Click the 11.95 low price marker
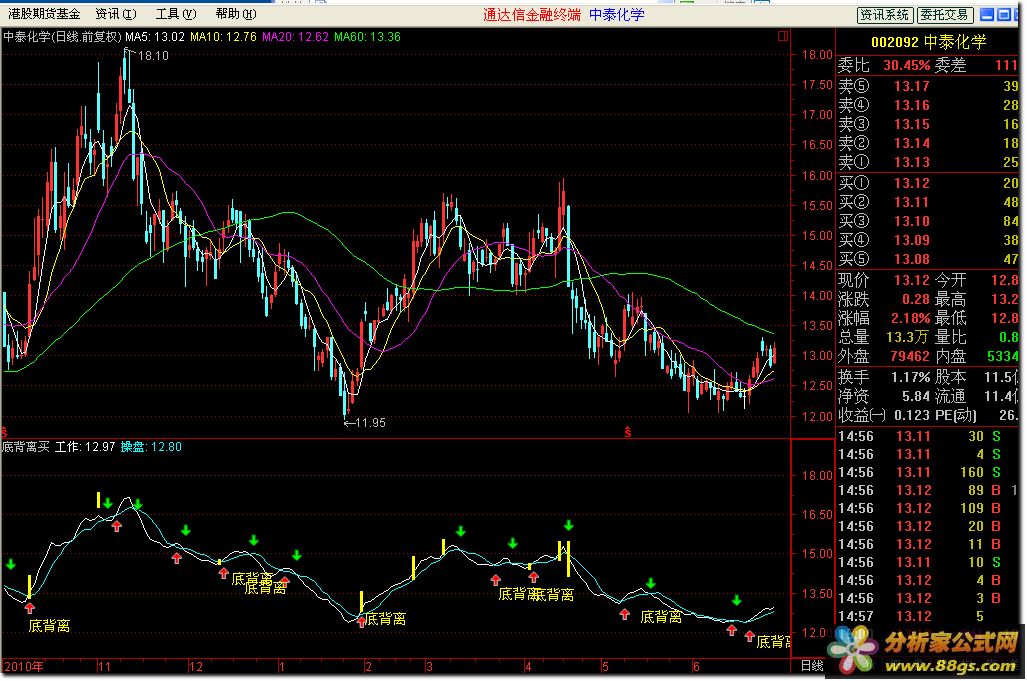1027x681 pixels. pos(369,423)
